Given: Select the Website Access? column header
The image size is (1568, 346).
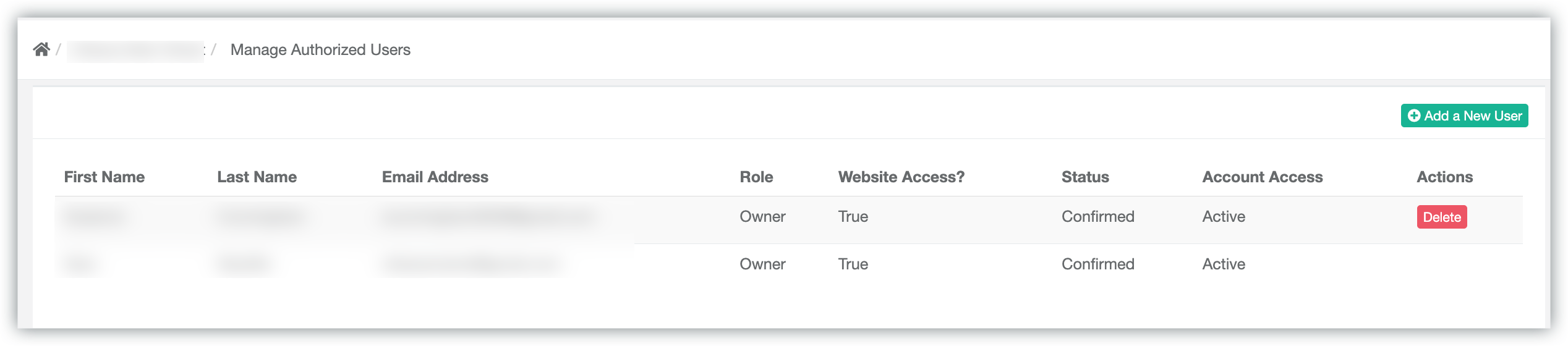Looking at the screenshot, I should click(x=901, y=177).
